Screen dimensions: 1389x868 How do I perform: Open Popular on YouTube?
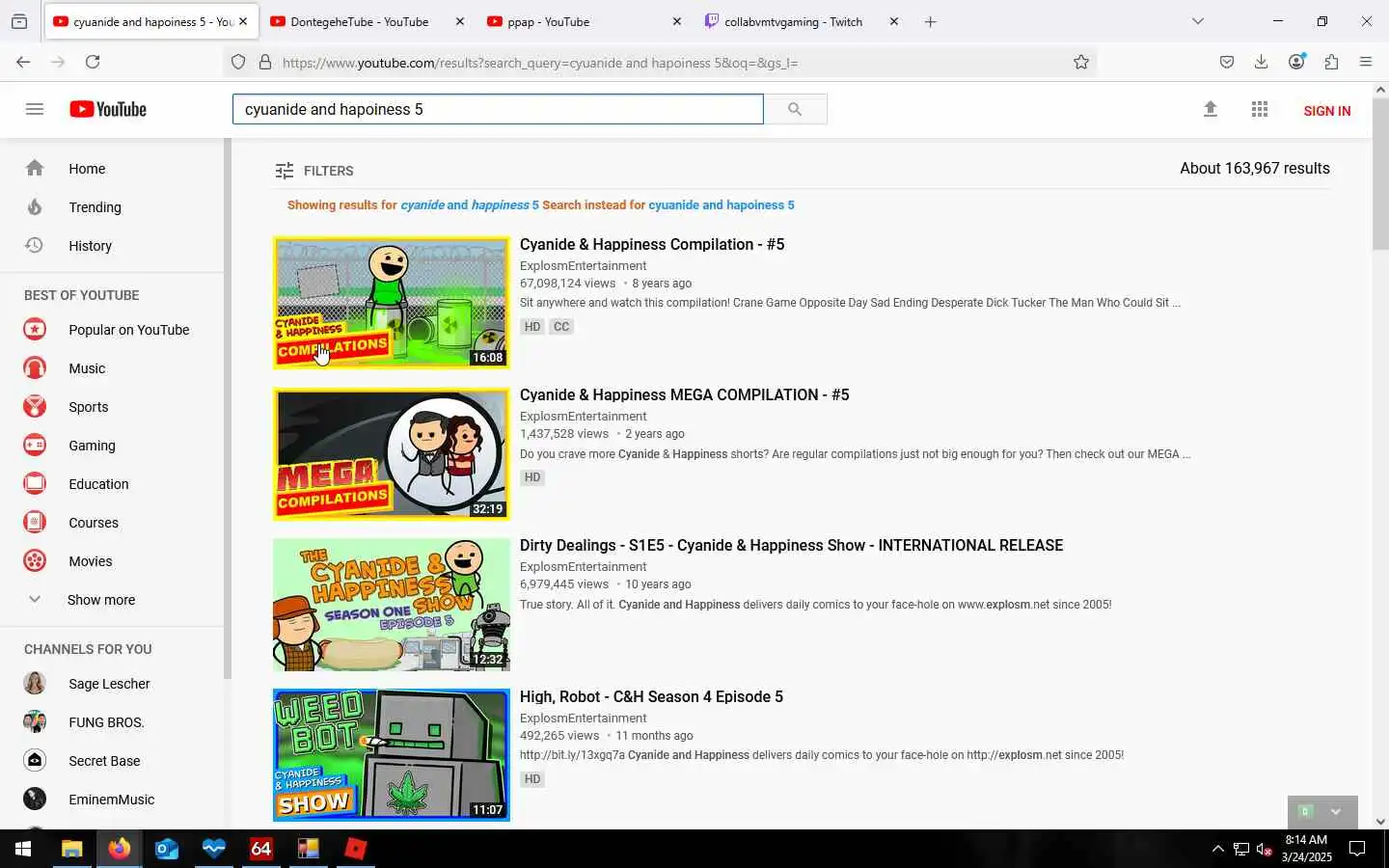click(128, 330)
